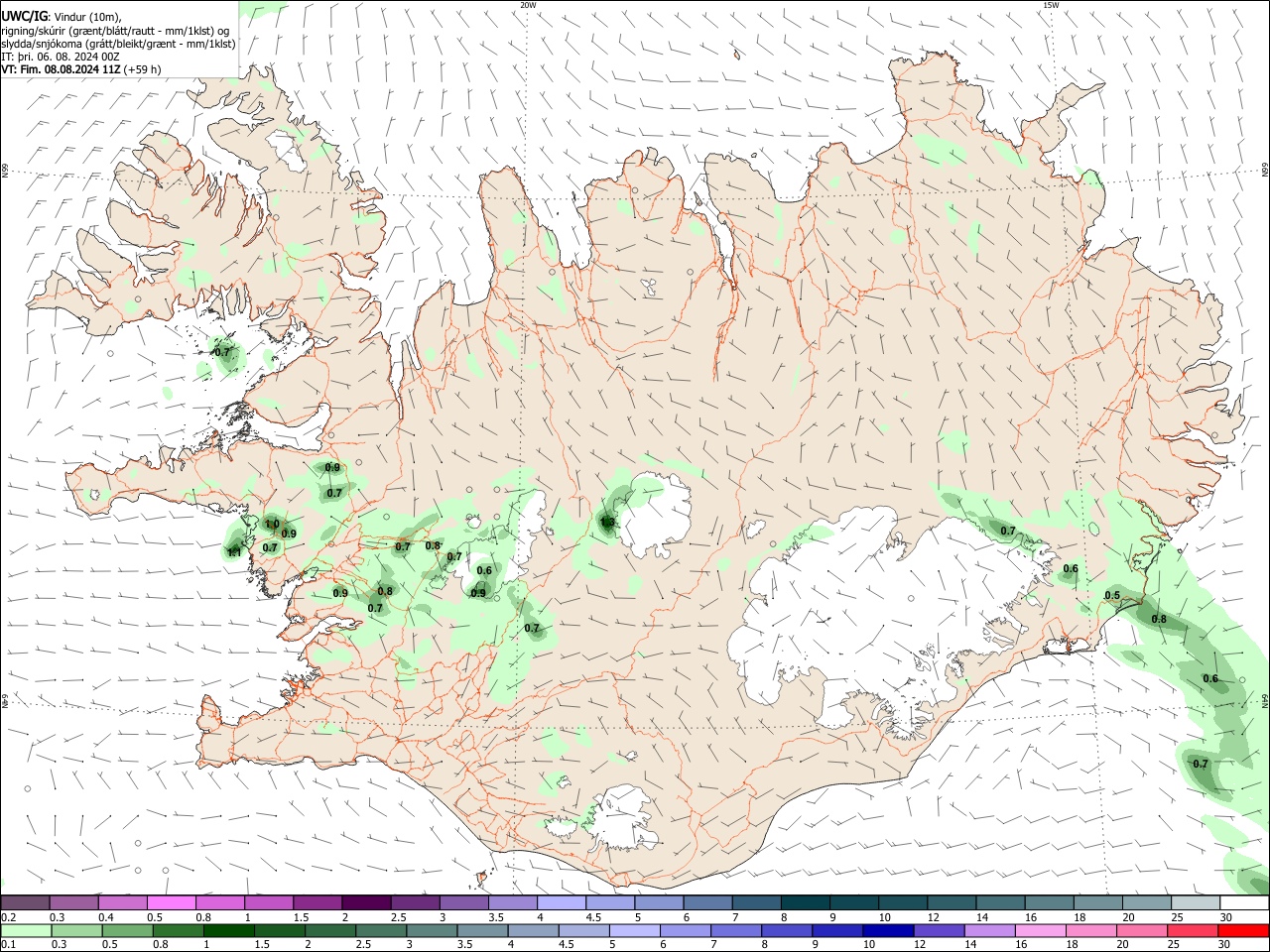1270x952 pixels.
Task: Click the "1.0" precipitation value on the map
Action: (272, 524)
